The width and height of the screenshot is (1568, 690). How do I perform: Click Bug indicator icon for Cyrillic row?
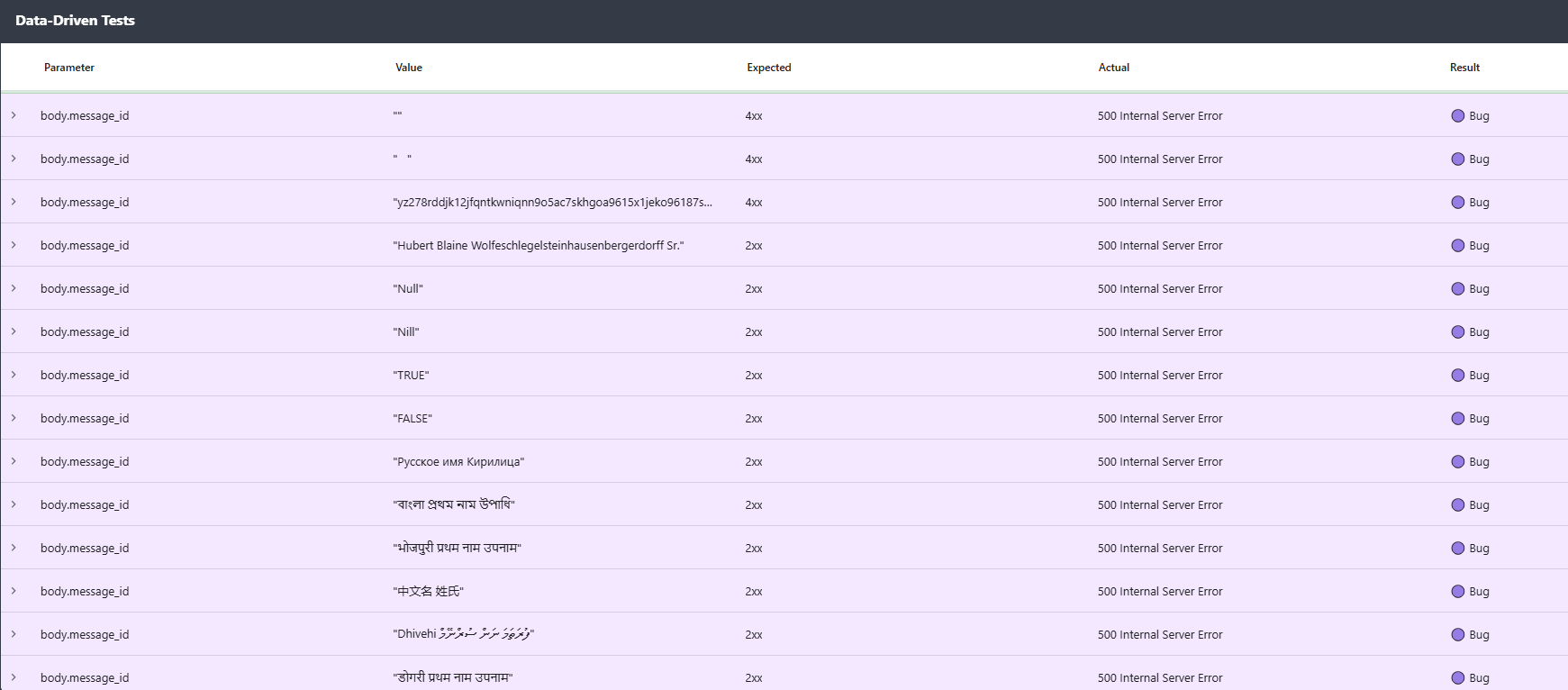pos(1457,461)
